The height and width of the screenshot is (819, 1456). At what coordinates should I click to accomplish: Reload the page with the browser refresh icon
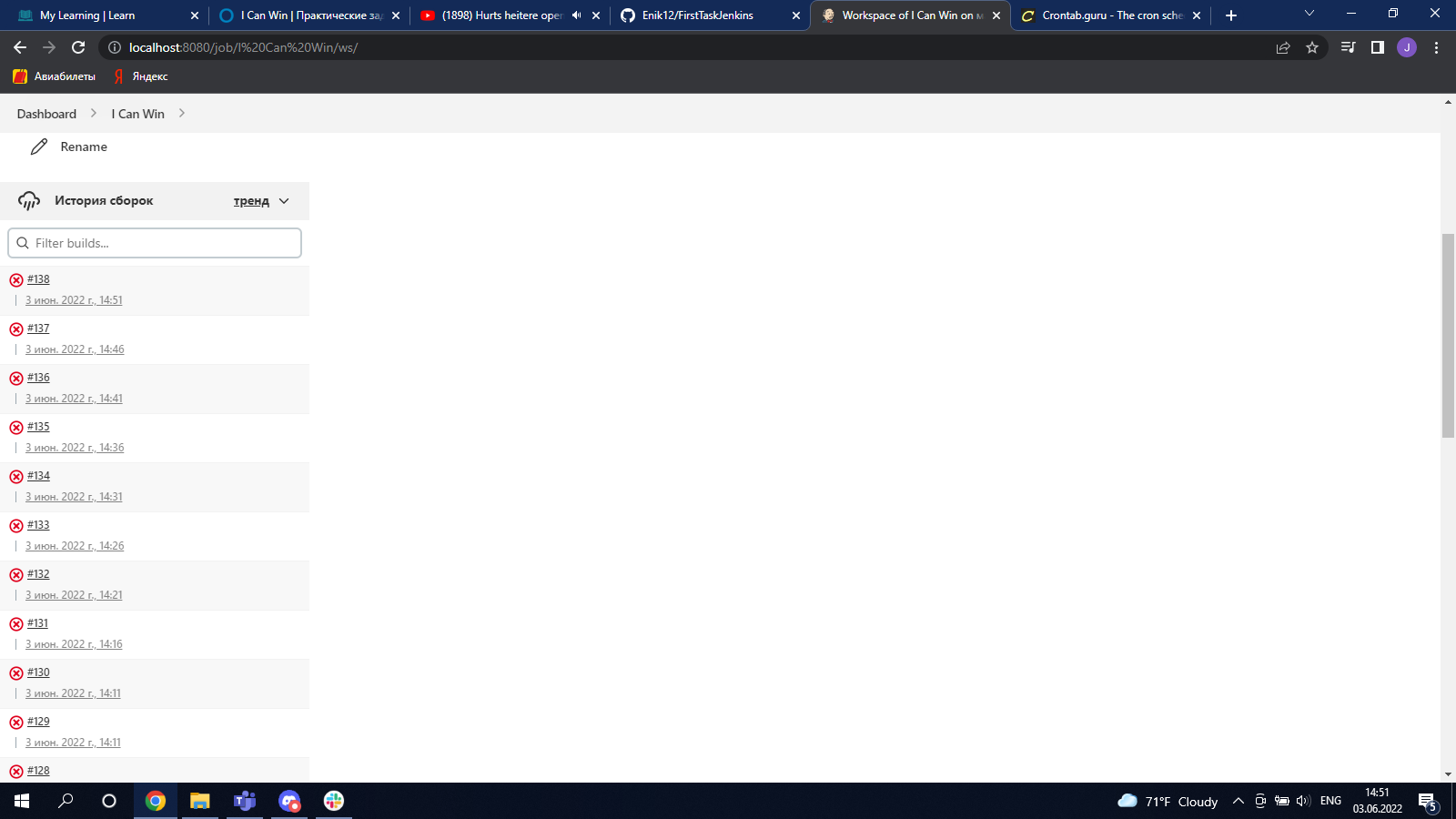tap(78, 47)
